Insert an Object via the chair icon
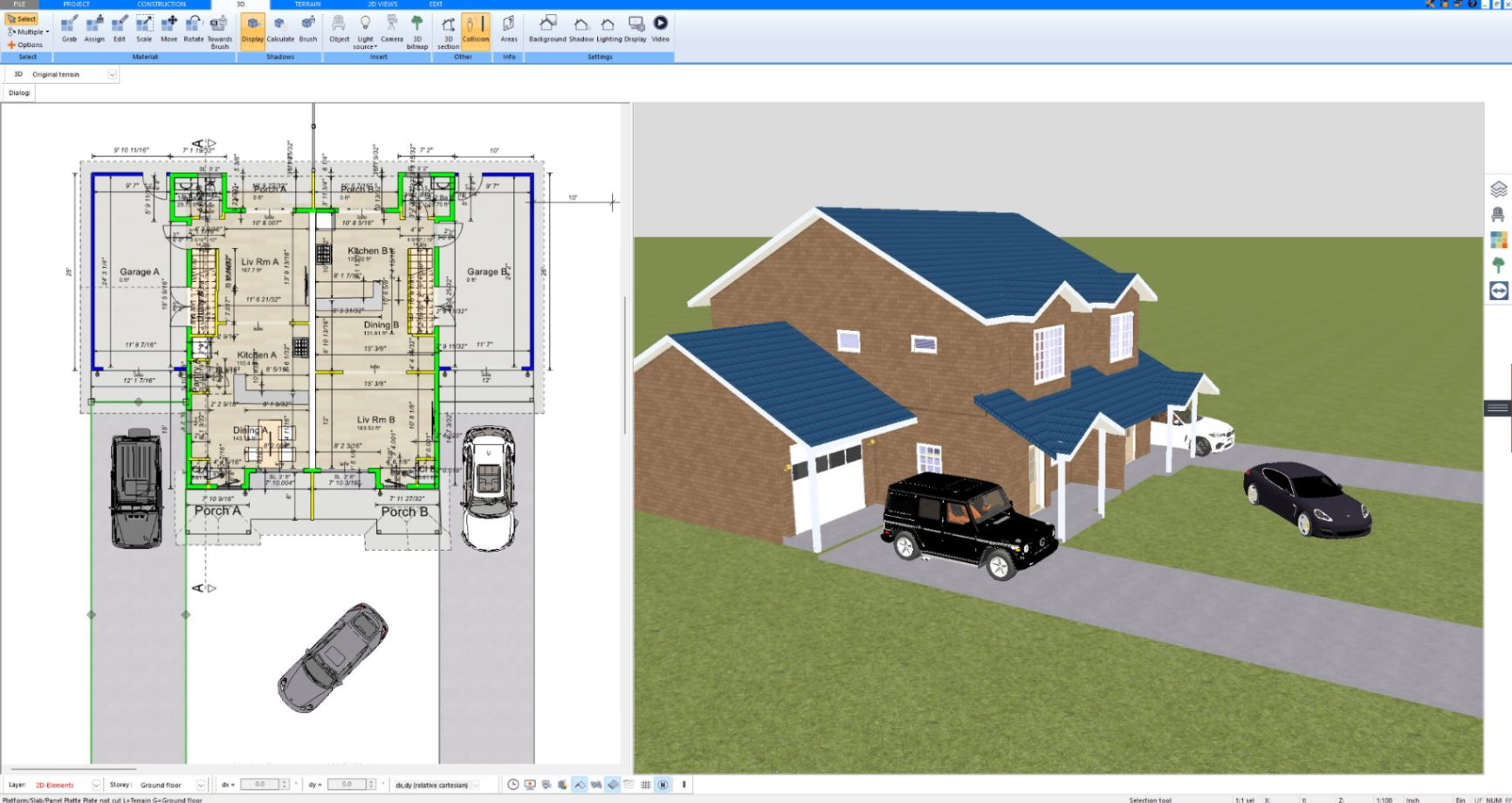 coord(339,29)
